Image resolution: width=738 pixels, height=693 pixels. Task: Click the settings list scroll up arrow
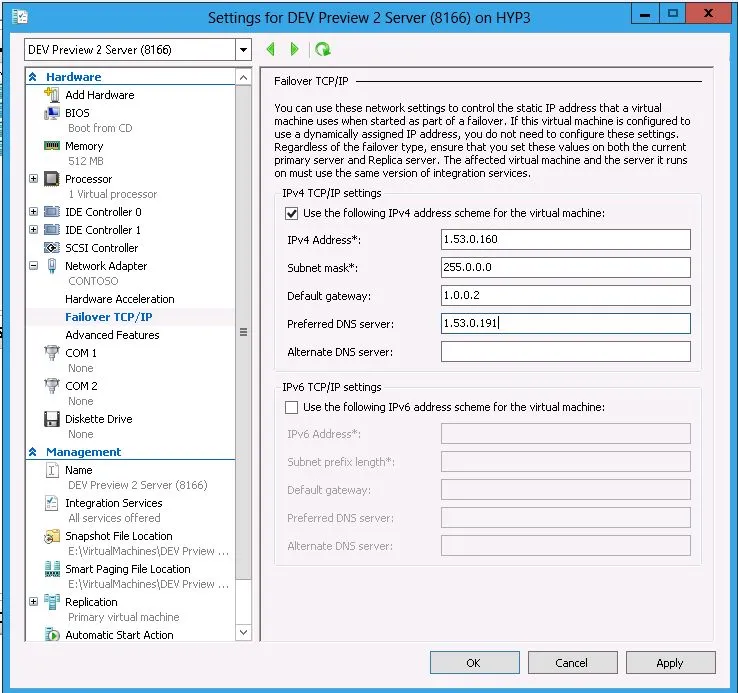point(243,77)
